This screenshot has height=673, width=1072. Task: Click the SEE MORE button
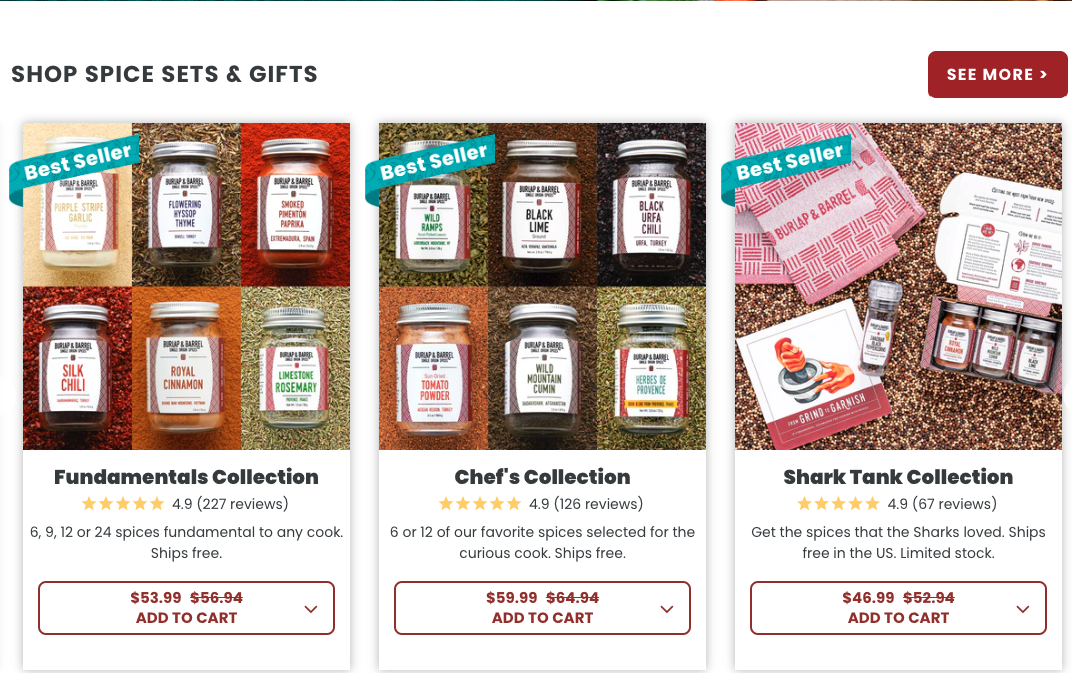click(x=997, y=75)
